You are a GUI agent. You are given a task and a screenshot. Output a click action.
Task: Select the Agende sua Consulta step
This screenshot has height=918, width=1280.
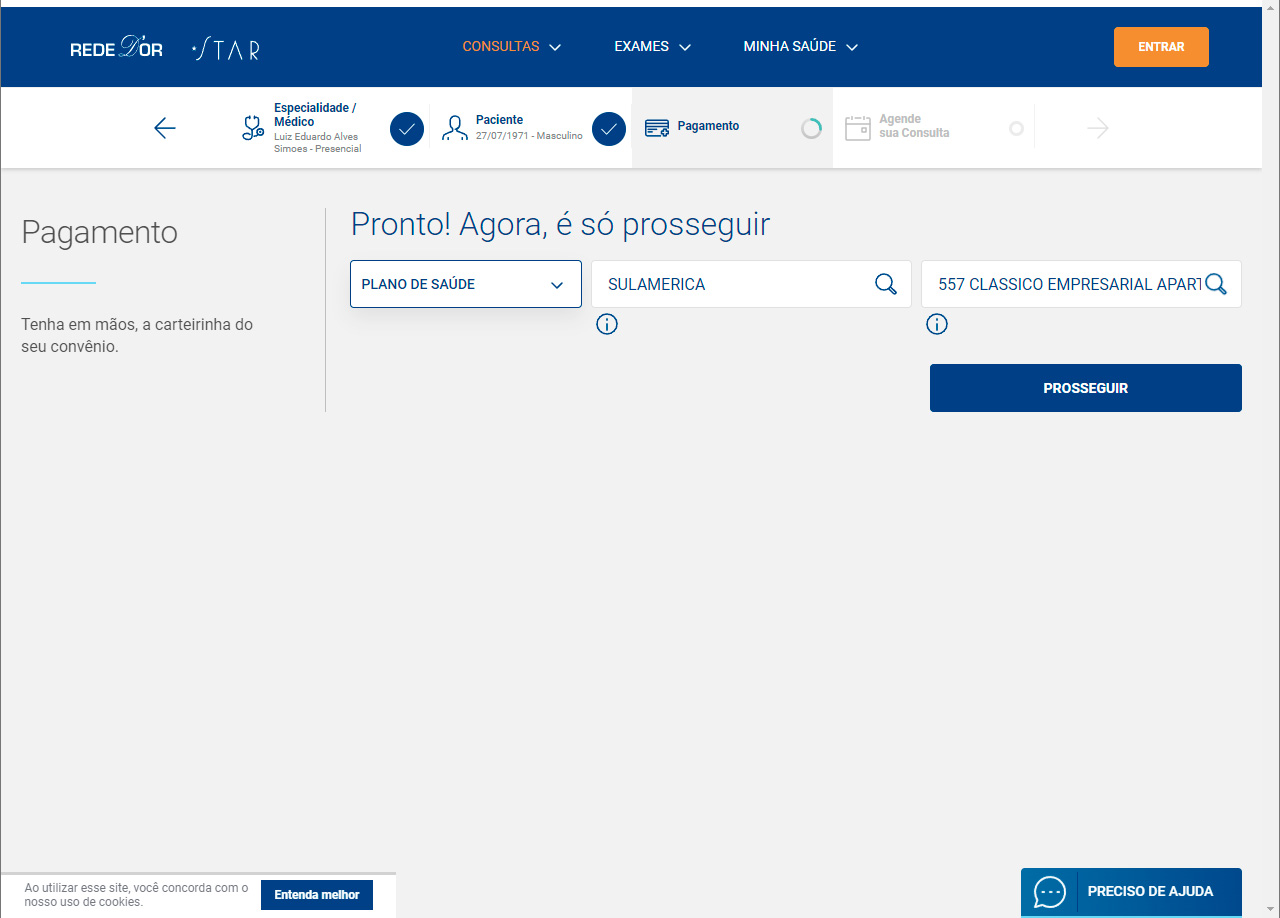933,128
